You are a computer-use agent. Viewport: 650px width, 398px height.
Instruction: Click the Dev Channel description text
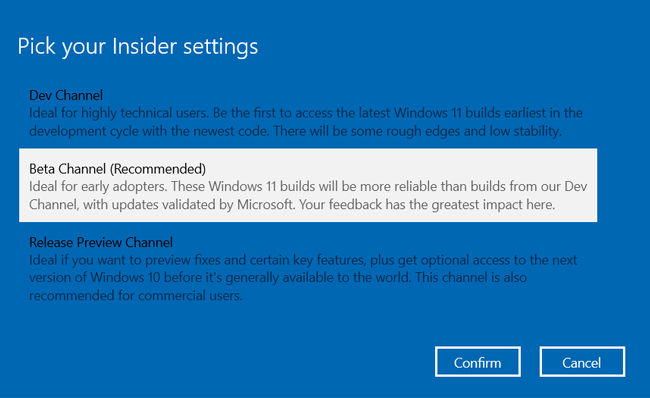click(306, 122)
